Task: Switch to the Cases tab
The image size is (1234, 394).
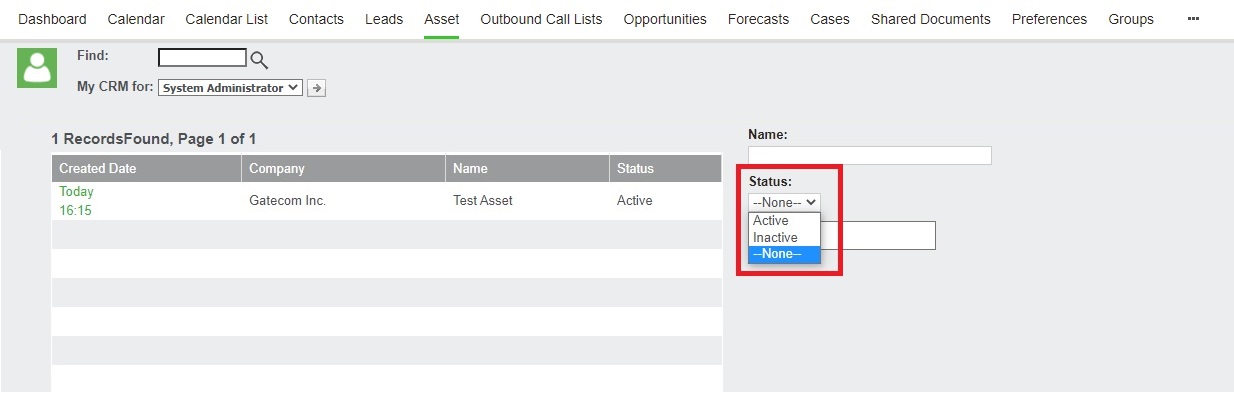Action: tap(830, 19)
